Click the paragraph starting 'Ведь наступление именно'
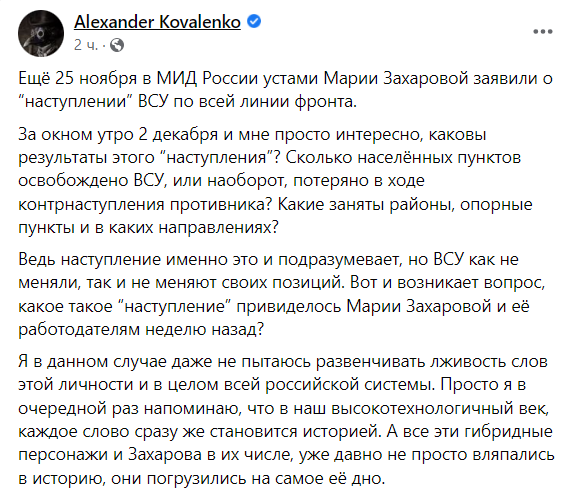Viewport: 577px width, 496px height. pos(282,294)
